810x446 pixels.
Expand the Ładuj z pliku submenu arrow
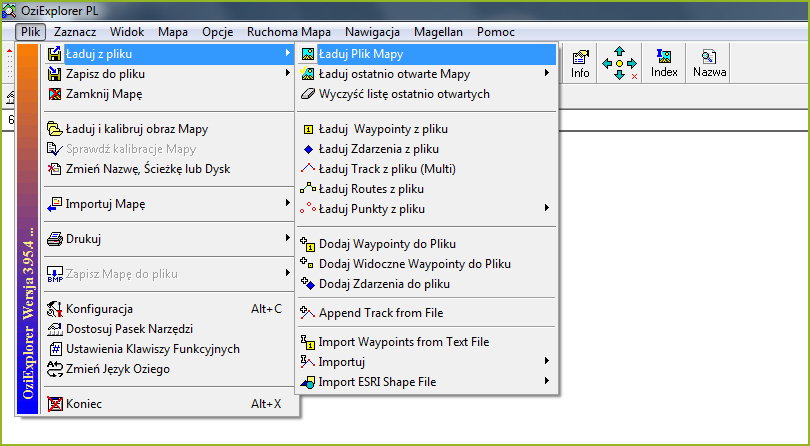(287, 53)
